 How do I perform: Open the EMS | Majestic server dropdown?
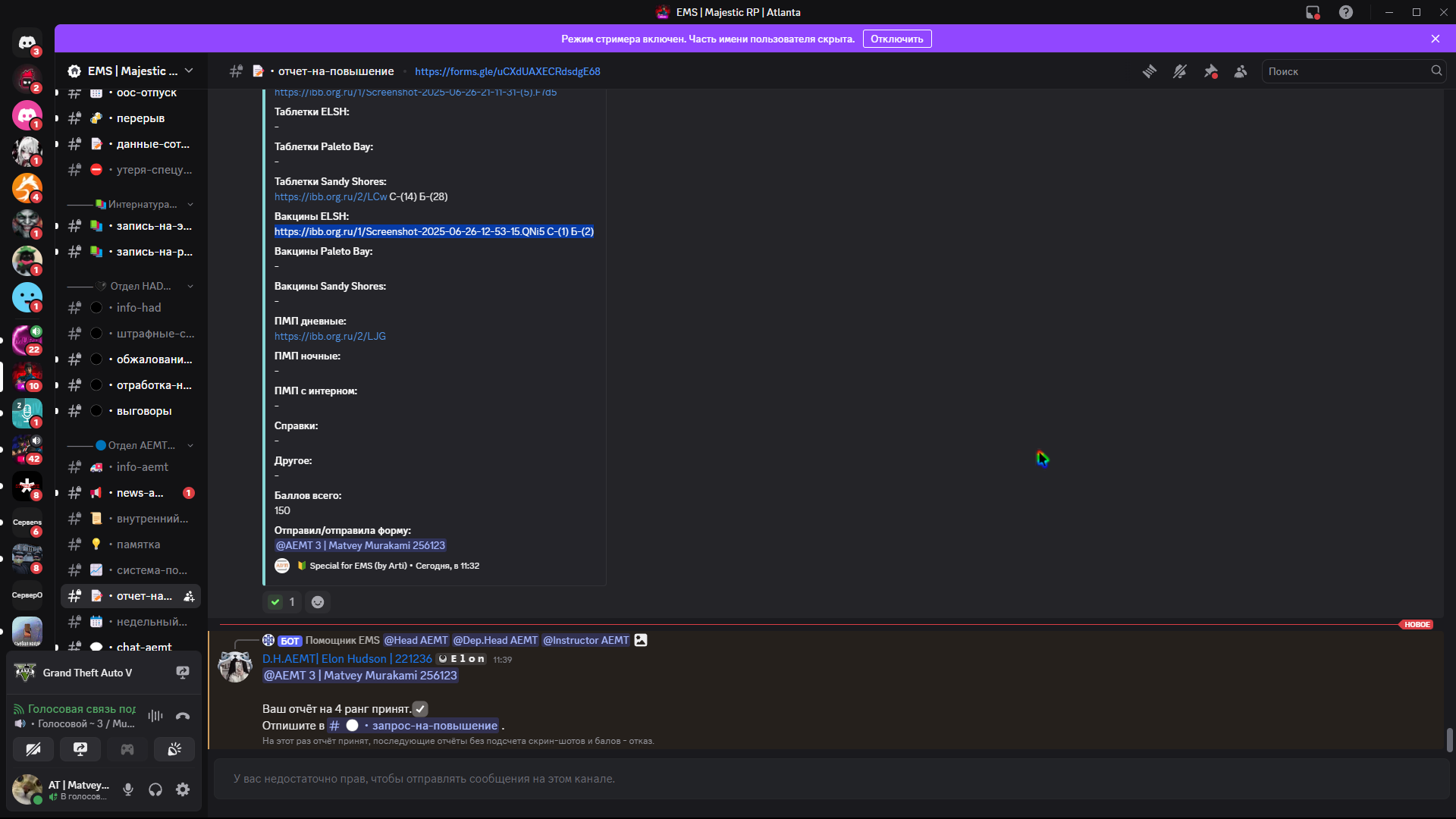(x=130, y=71)
